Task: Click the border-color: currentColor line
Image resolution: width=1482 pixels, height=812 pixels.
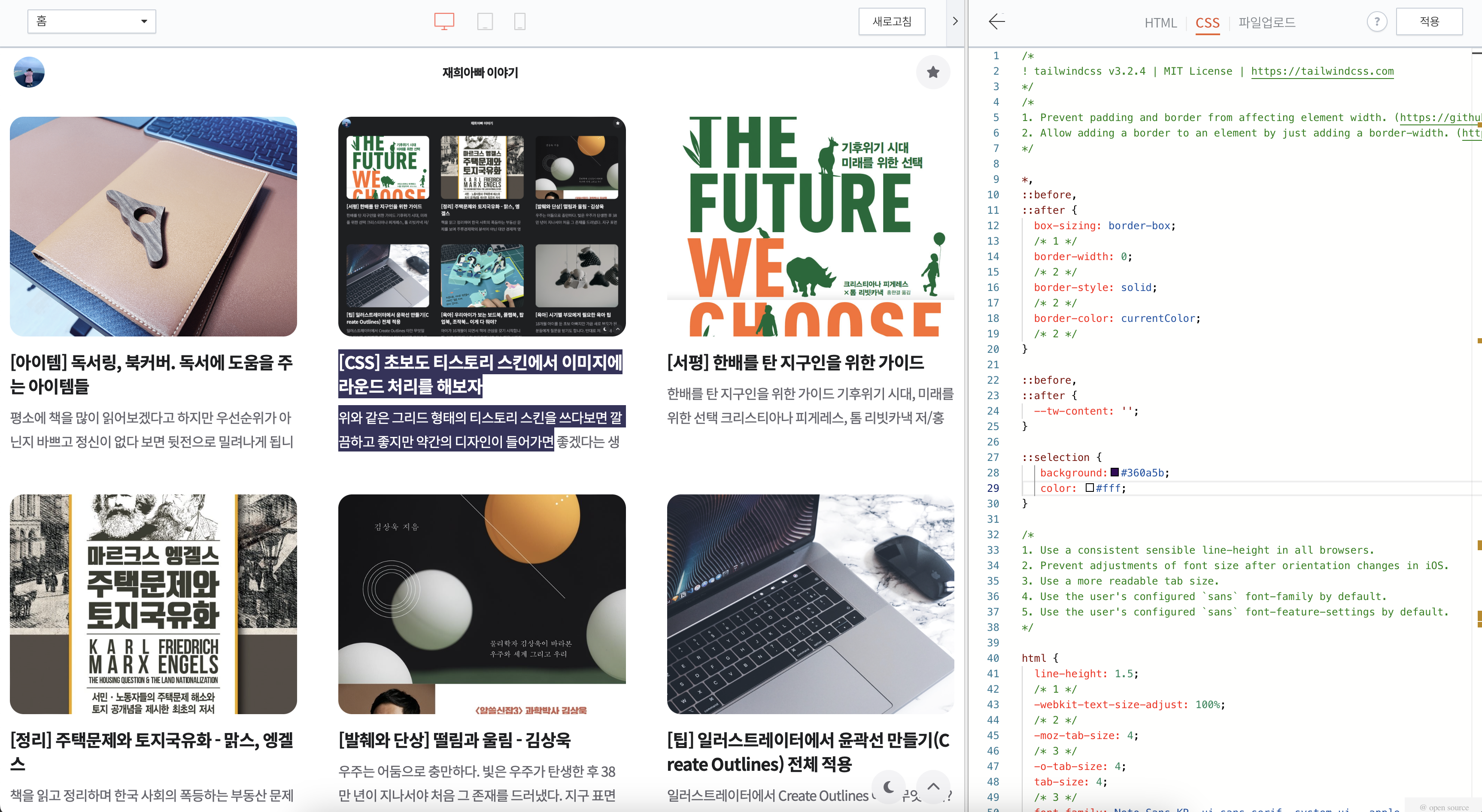Action: (x=1117, y=318)
